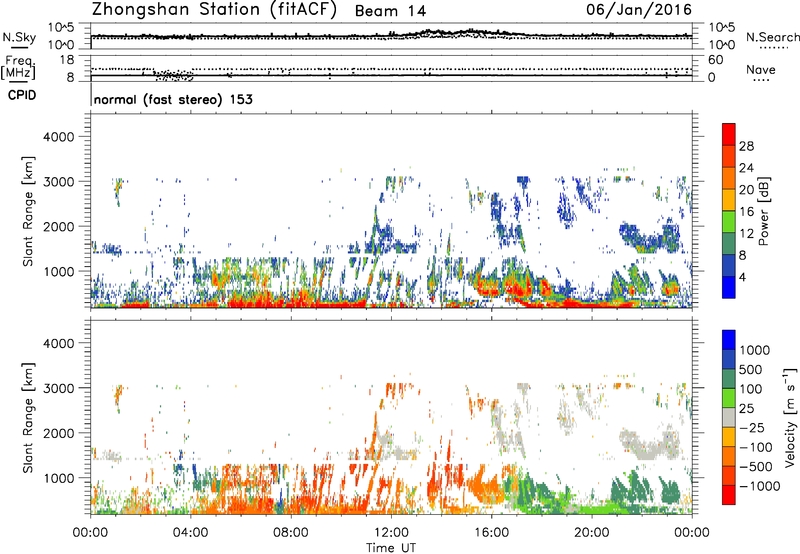Viewport: 800px width, 554px height.
Task: Click the −1000 label on Velocity colorbar
Action: point(759,486)
